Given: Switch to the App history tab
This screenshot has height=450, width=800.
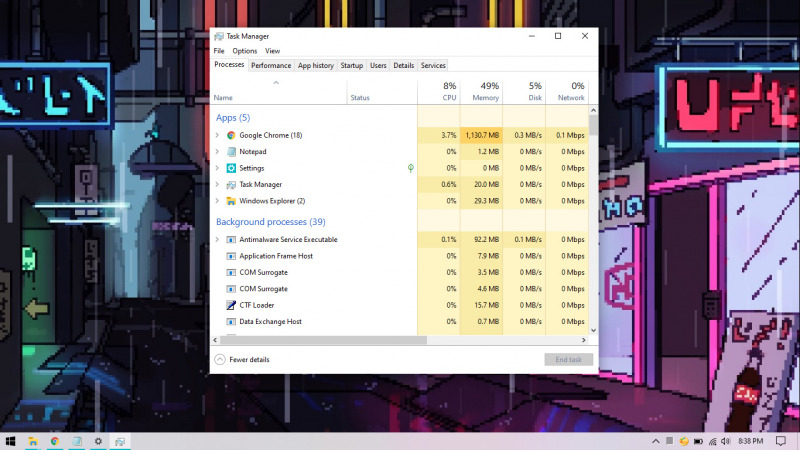Looking at the screenshot, I should 316,66.
